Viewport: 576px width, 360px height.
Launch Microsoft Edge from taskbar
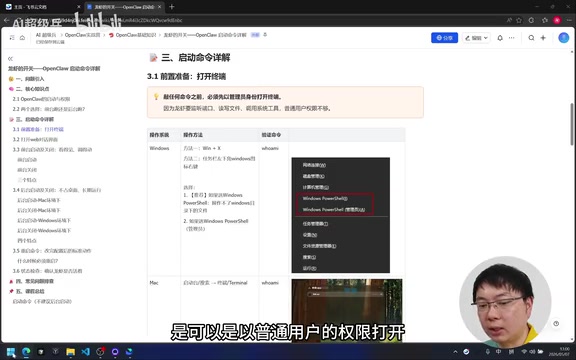tap(26, 352)
